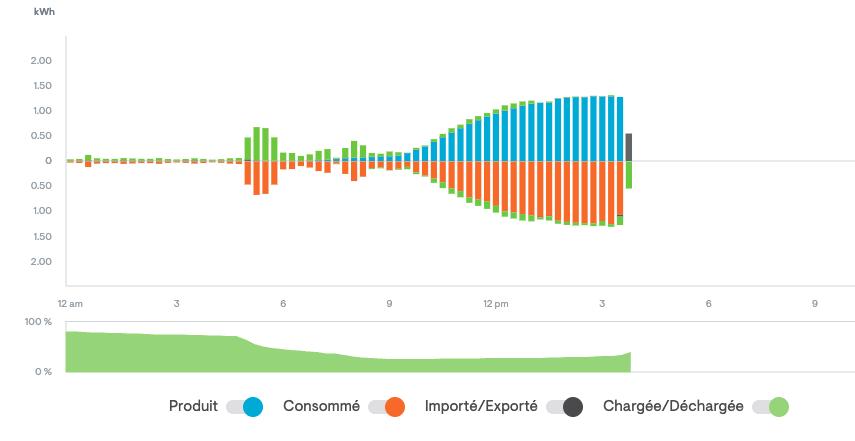Select the last orange consumption bar

[x=621, y=188]
